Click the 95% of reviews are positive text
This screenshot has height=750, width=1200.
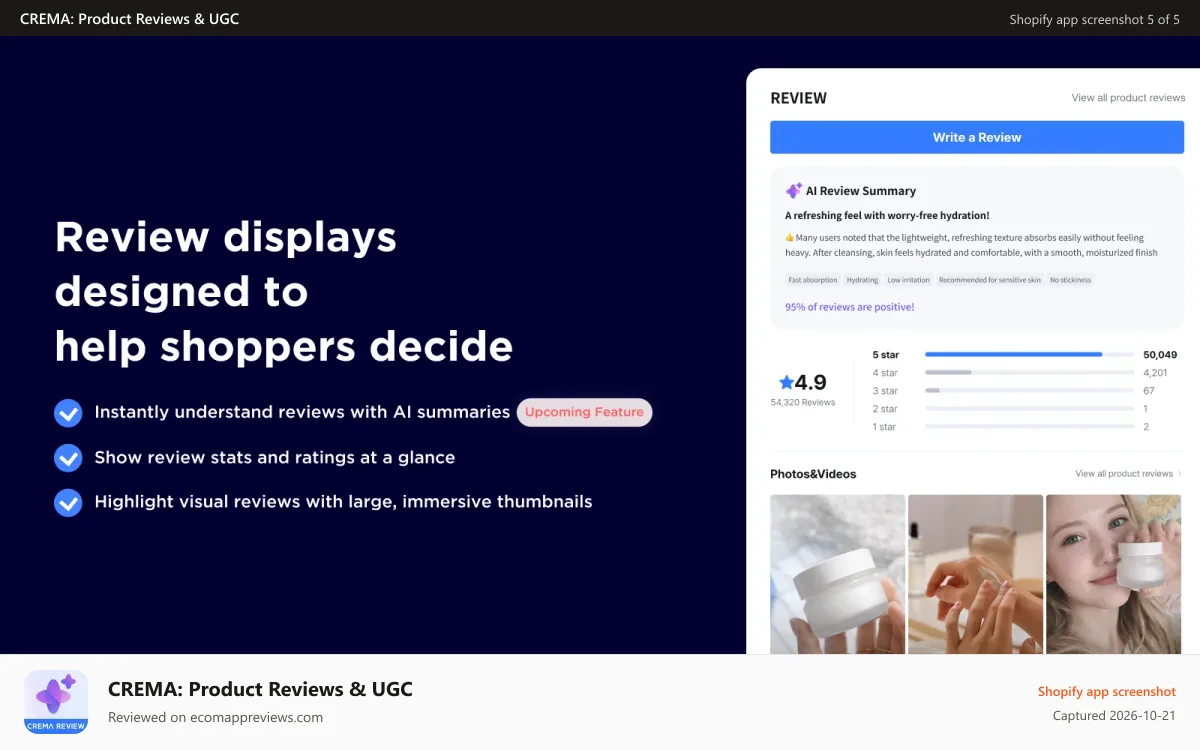point(849,307)
